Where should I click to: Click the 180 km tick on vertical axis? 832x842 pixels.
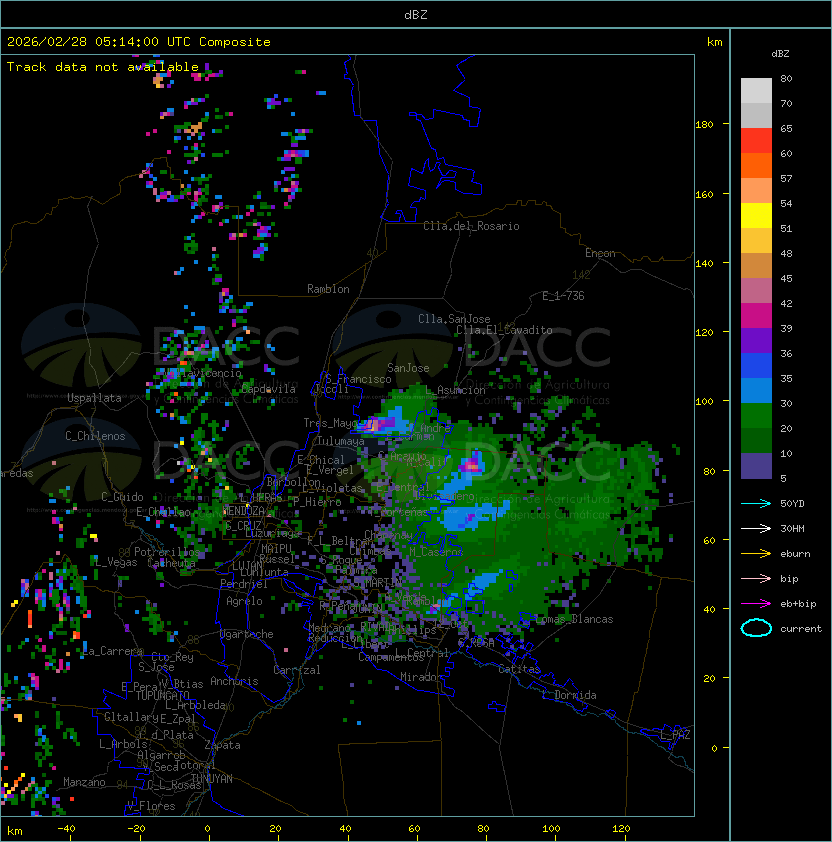pos(704,125)
